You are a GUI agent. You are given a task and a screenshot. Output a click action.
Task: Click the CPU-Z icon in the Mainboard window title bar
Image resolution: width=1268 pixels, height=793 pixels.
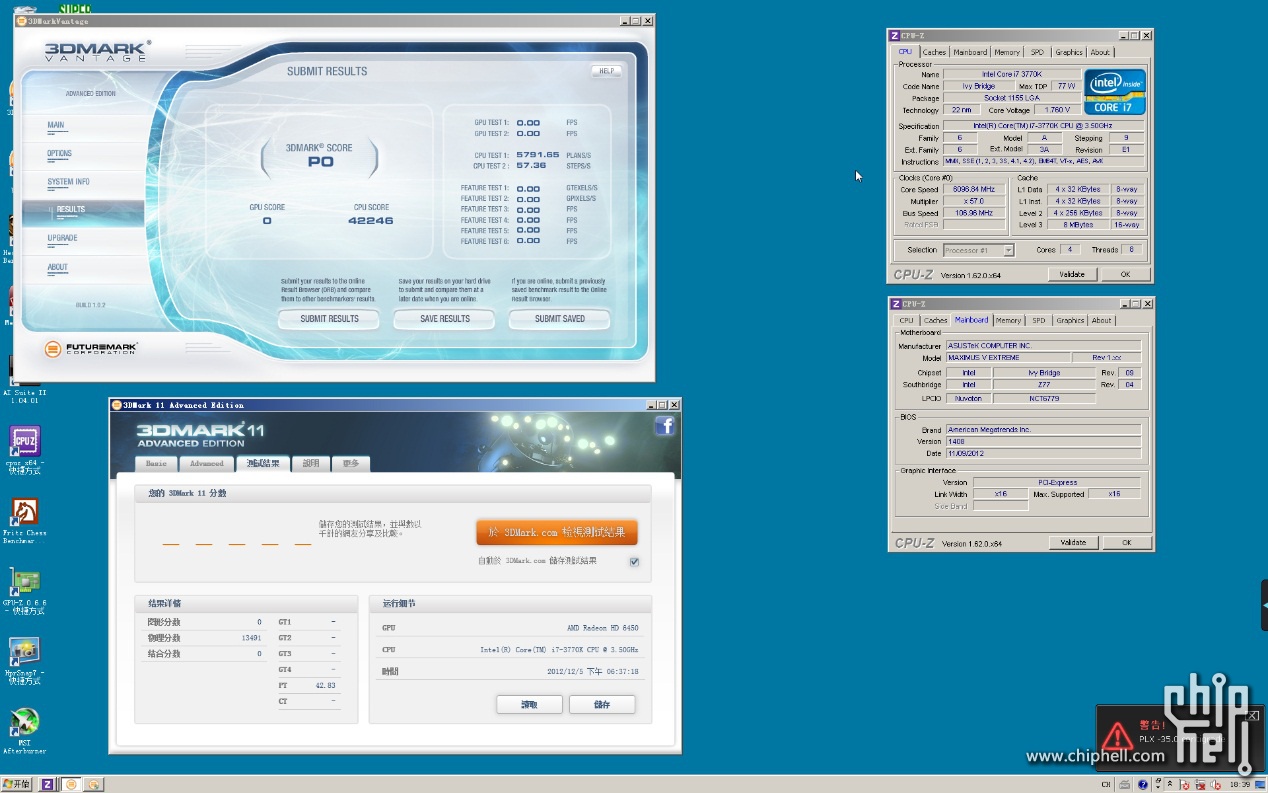894,303
